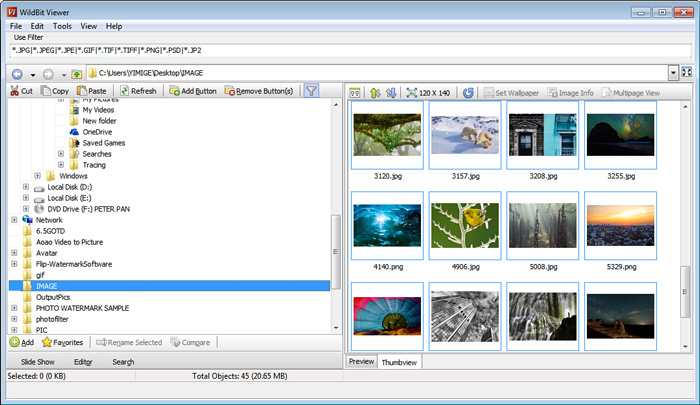Expand the Searches folder
The image size is (700, 405).
[x=61, y=154]
